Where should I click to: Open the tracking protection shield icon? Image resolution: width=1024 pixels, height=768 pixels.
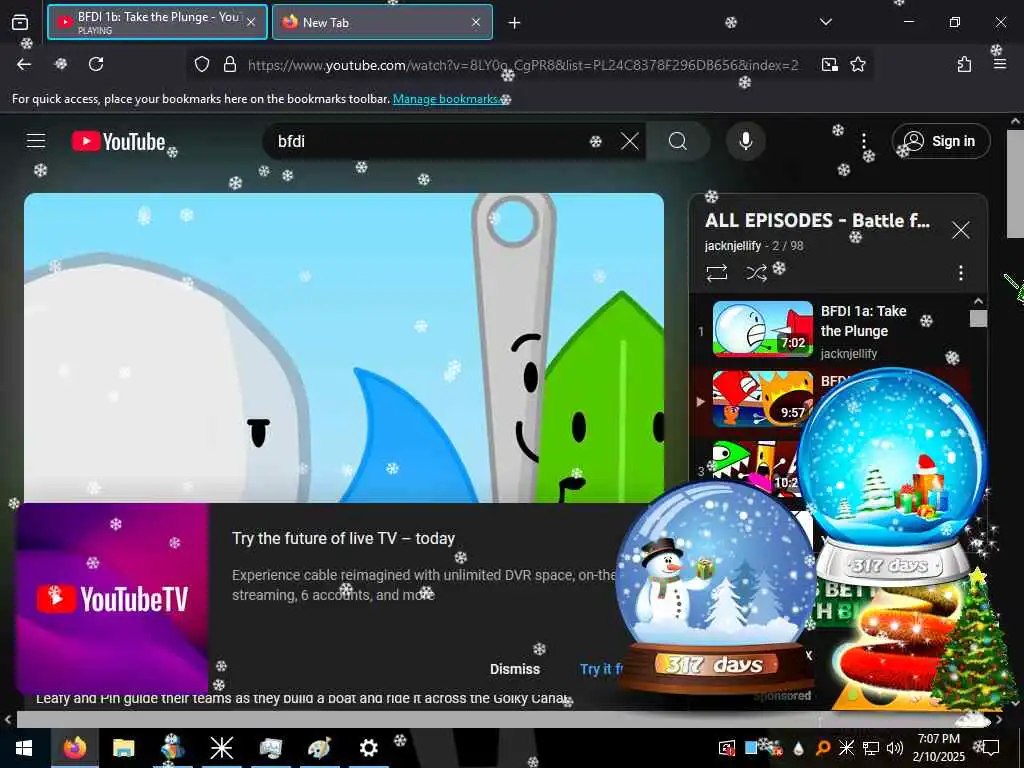point(202,64)
